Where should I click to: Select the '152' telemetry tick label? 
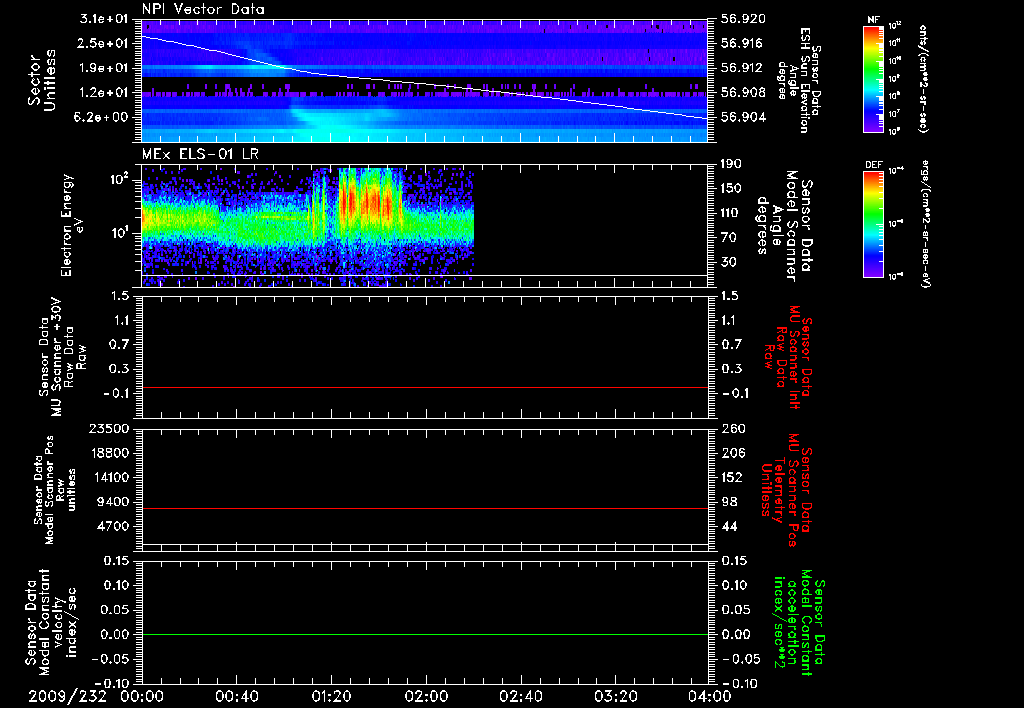click(x=731, y=477)
